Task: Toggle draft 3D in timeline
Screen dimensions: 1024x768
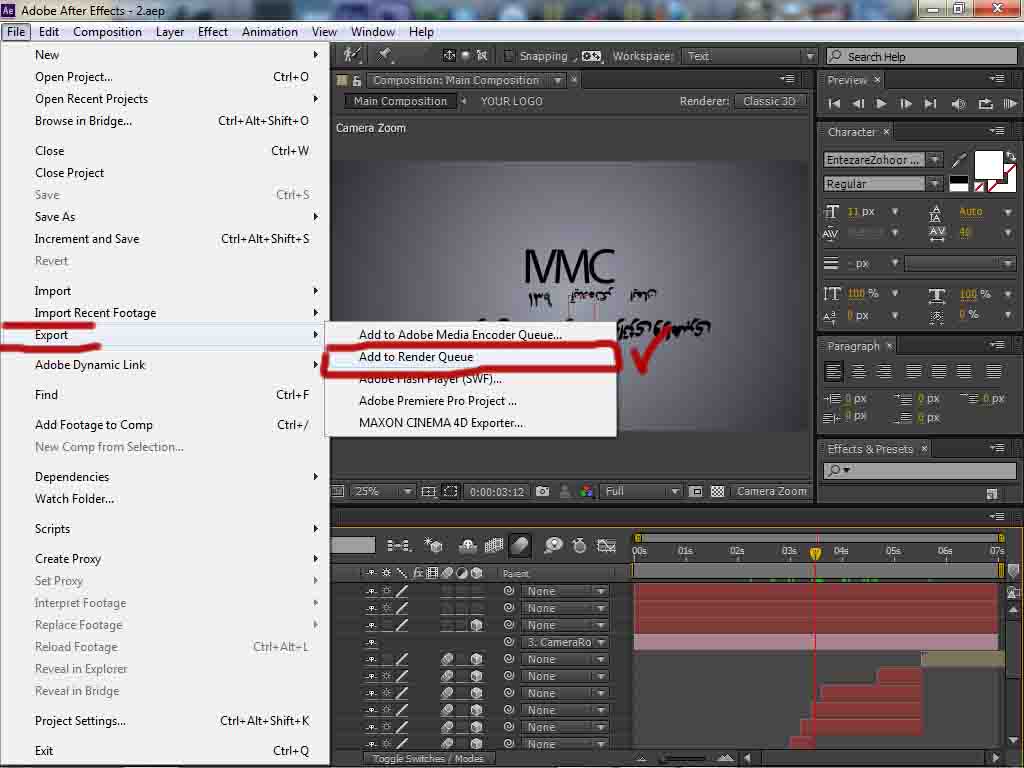Action: tap(433, 545)
